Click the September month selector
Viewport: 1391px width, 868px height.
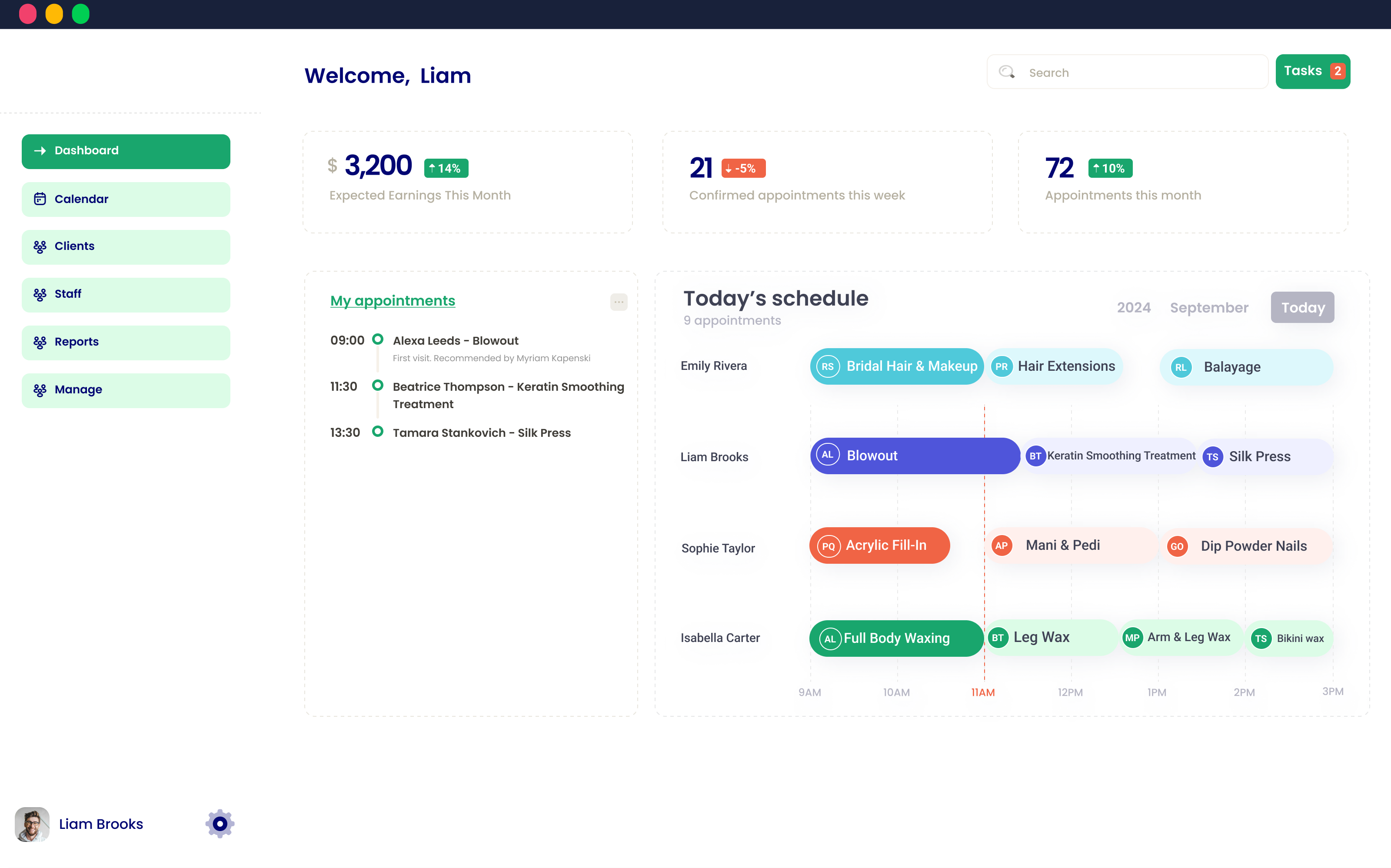tap(1209, 308)
